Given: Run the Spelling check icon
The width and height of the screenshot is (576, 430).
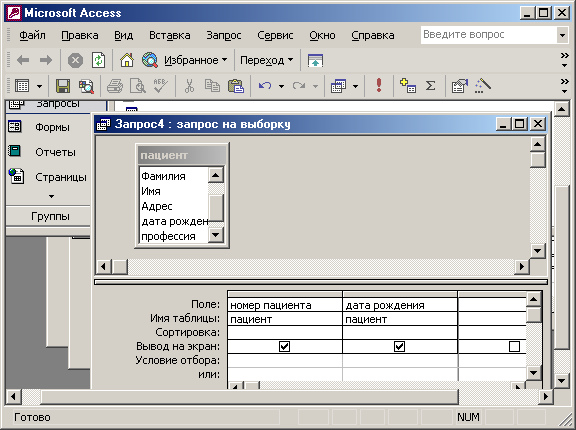Looking at the screenshot, I should 161,86.
